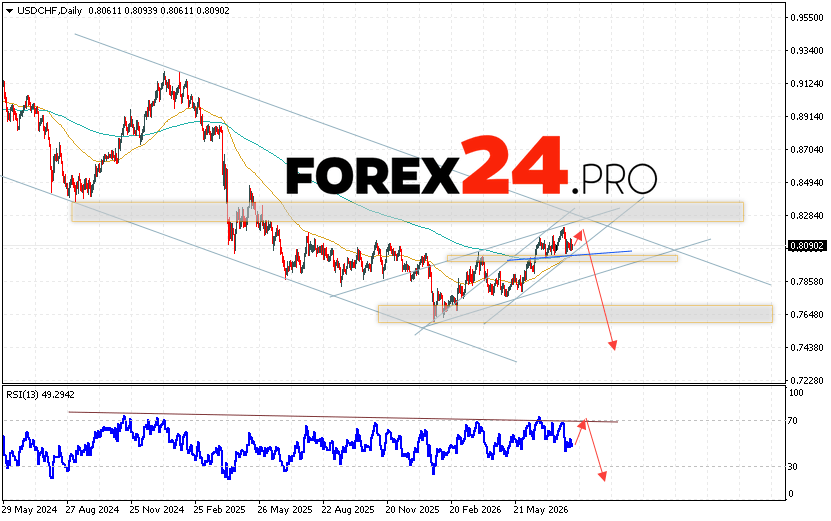The image size is (831, 521).
Task: Click the 20 Feb 2026 time axis label
Action: (x=475, y=509)
